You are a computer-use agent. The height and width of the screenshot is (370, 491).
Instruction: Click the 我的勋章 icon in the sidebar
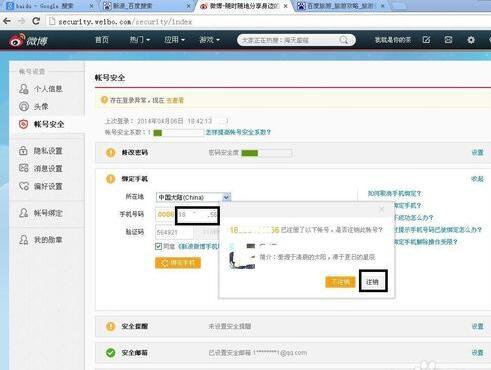24,239
